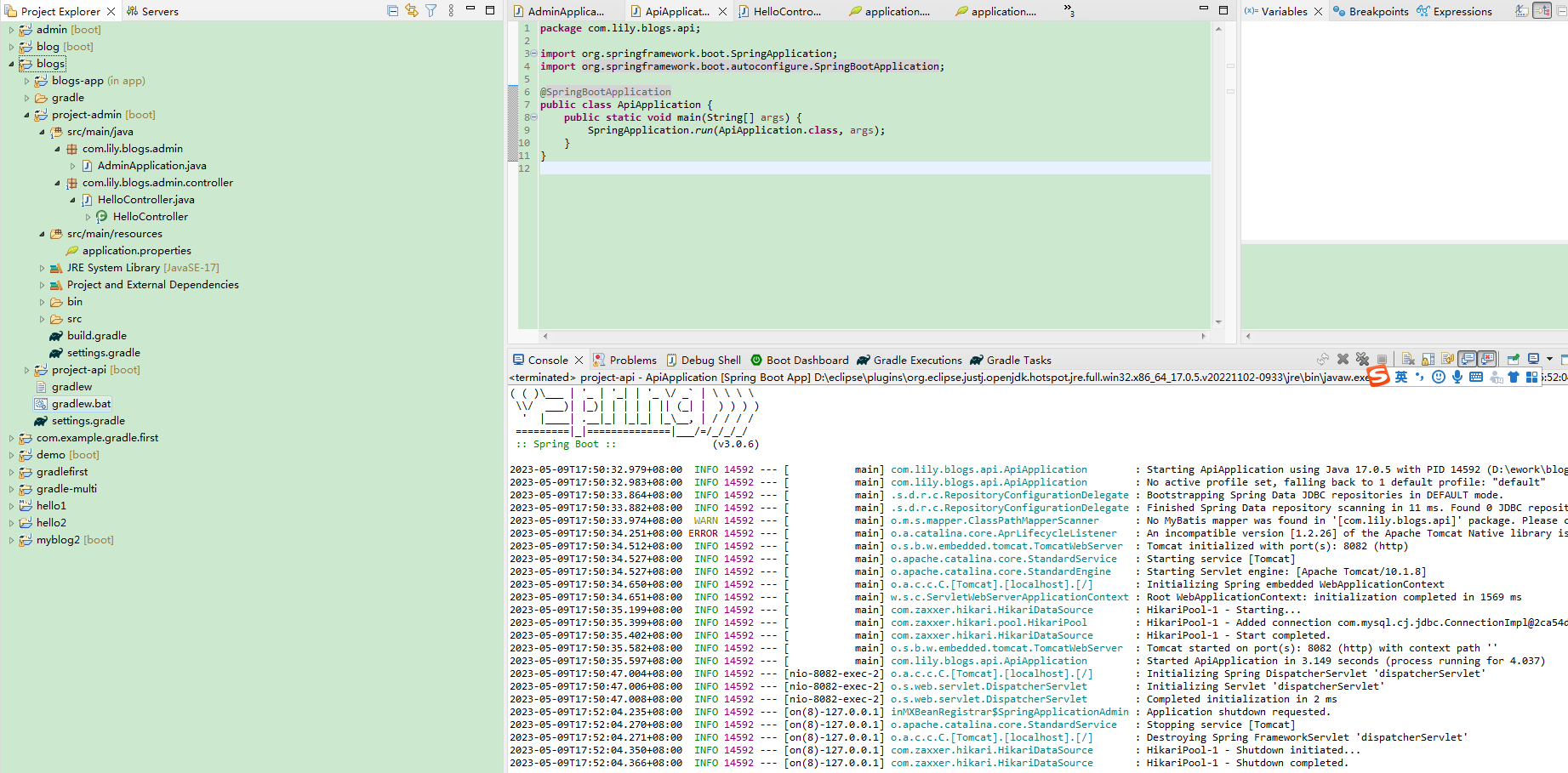Click Sogou voice input microphone

1457,377
